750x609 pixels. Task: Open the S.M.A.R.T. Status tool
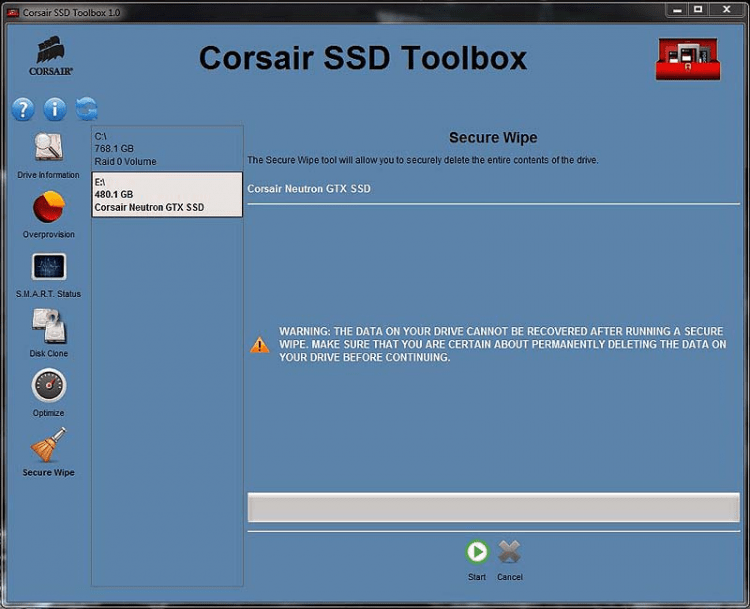[48, 267]
